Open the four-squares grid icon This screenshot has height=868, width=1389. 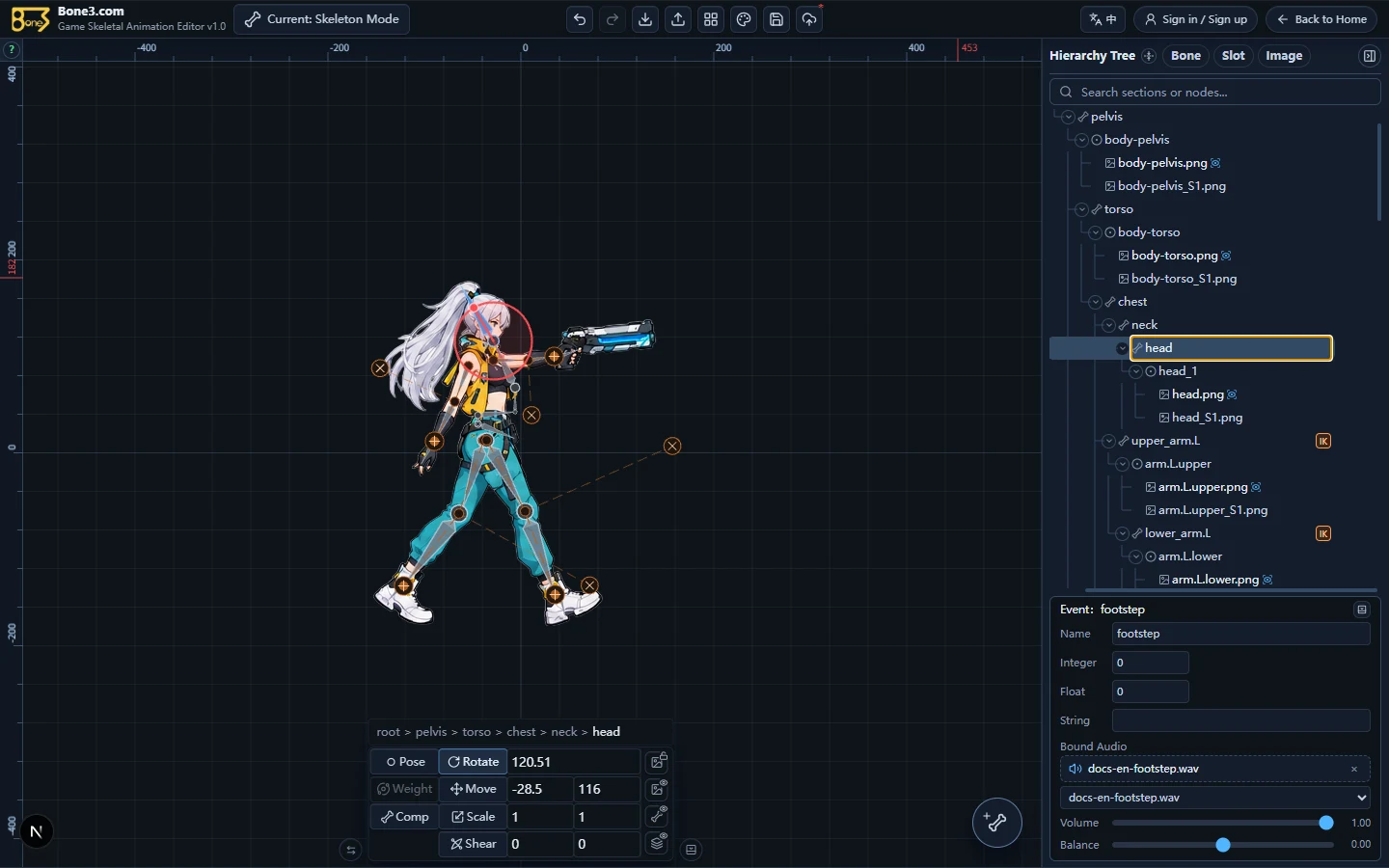tap(711, 19)
